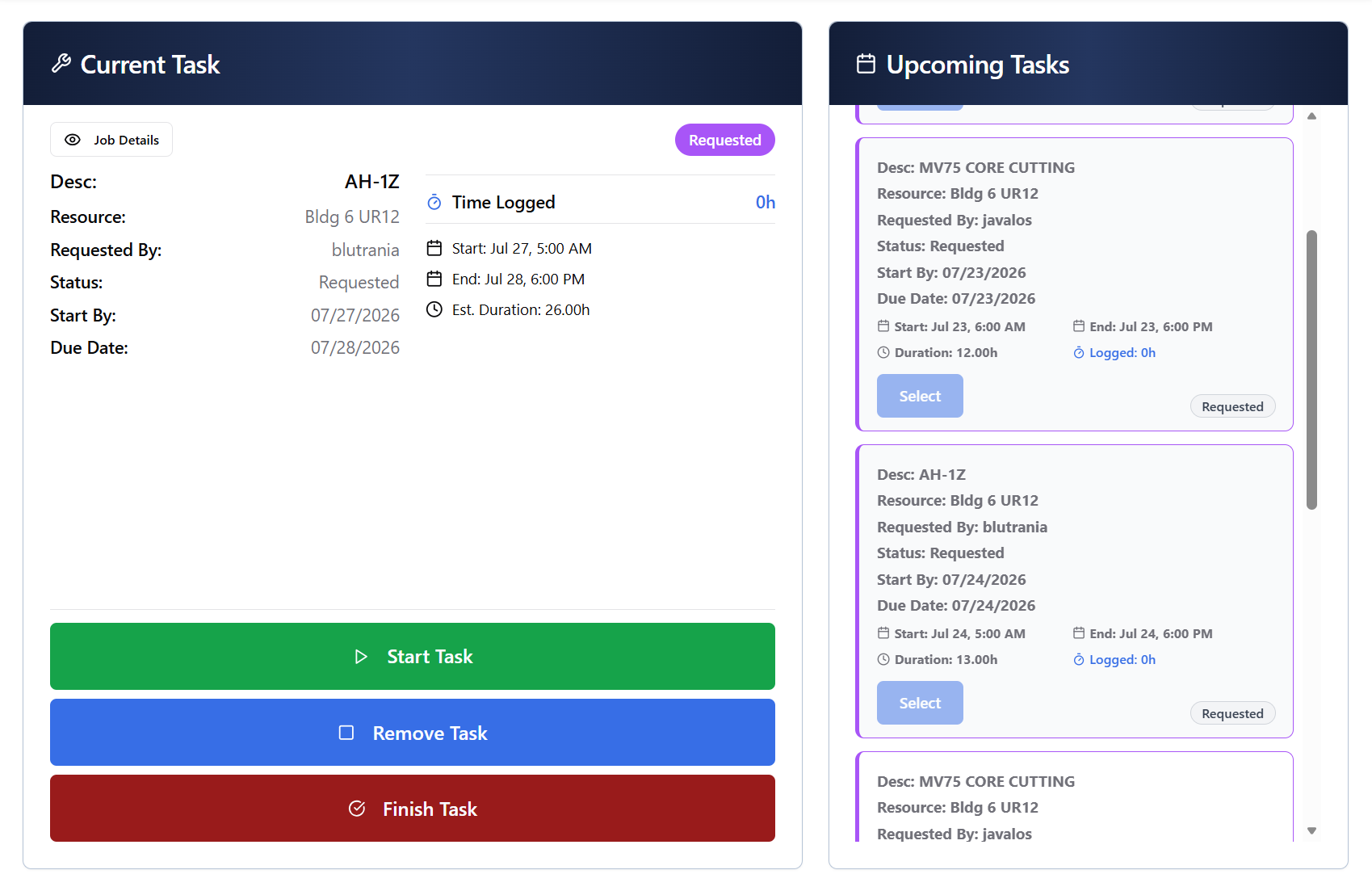Click calendar icon next to End: Jul 28, 6:00 PM
Screen dimensions: 1372x891
(x=434, y=279)
